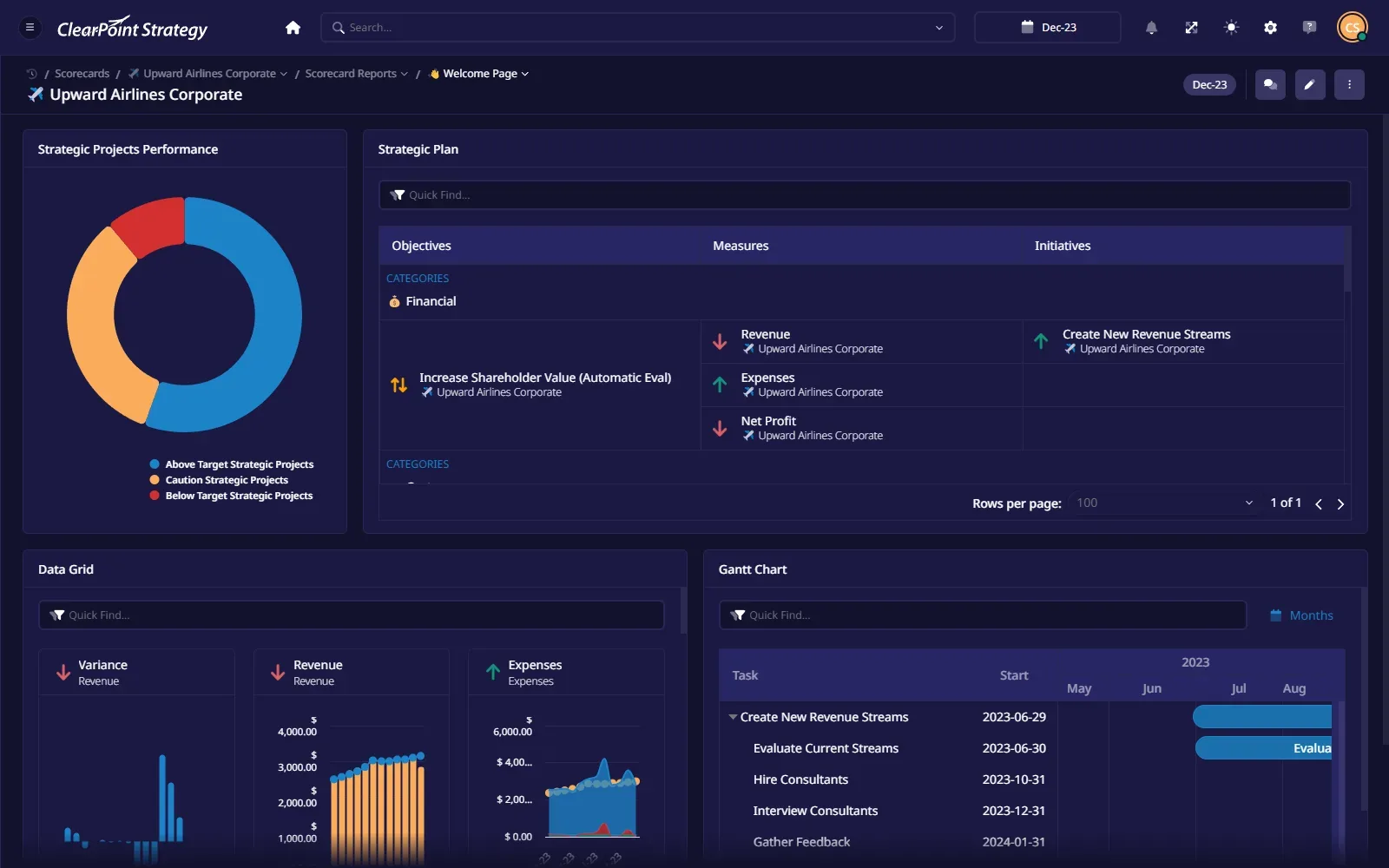Open the hamburger navigation menu
This screenshot has width=1389, height=868.
tap(30, 28)
